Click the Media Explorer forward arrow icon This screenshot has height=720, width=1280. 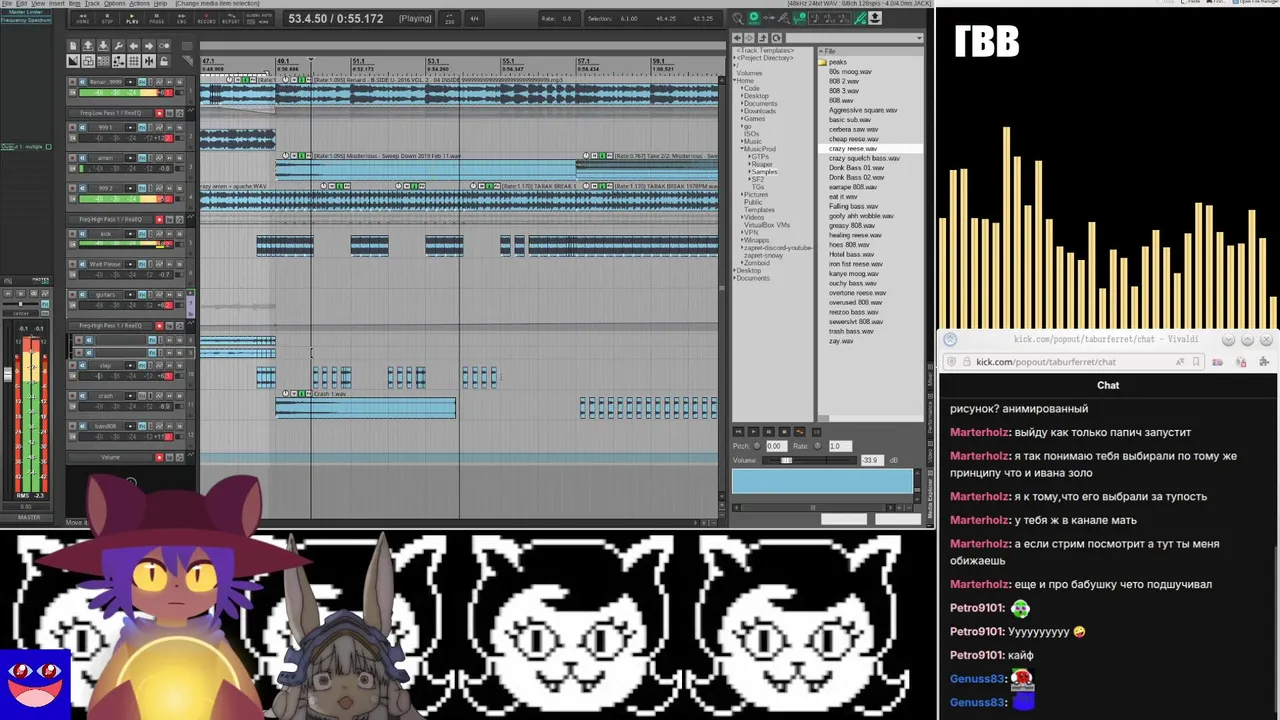749,38
